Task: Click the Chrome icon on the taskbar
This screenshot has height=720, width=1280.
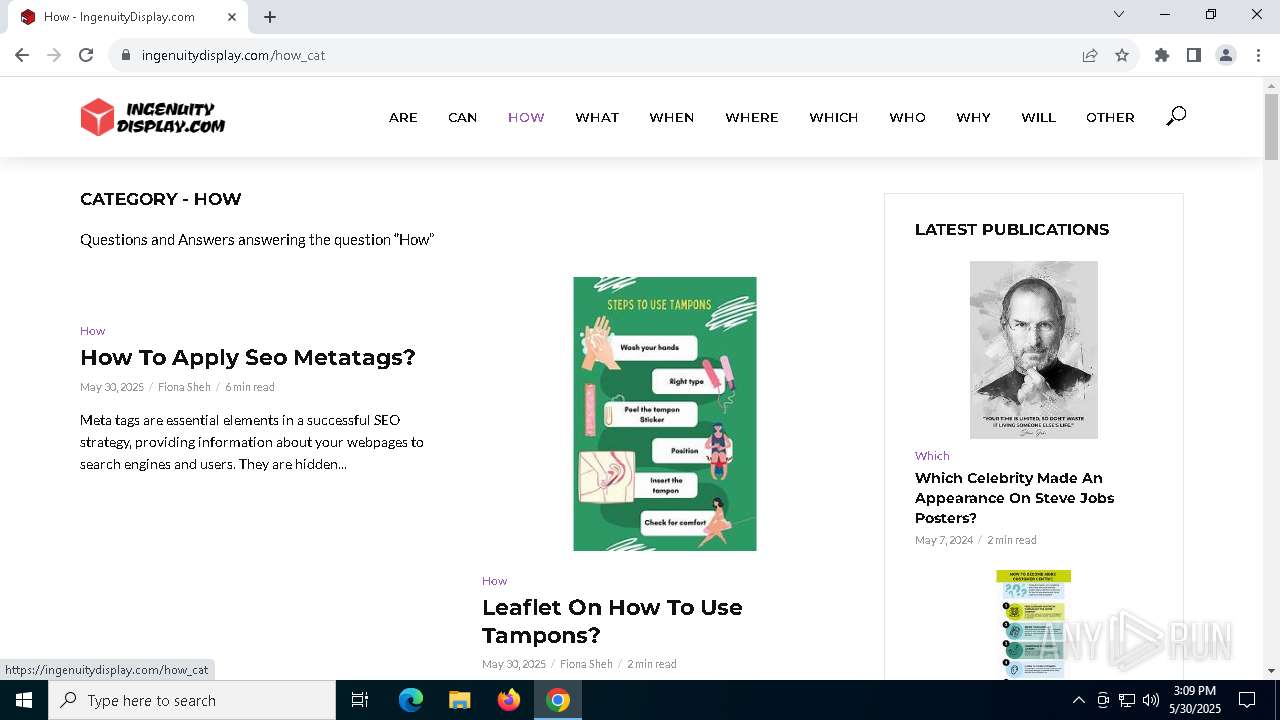Action: click(x=558, y=700)
